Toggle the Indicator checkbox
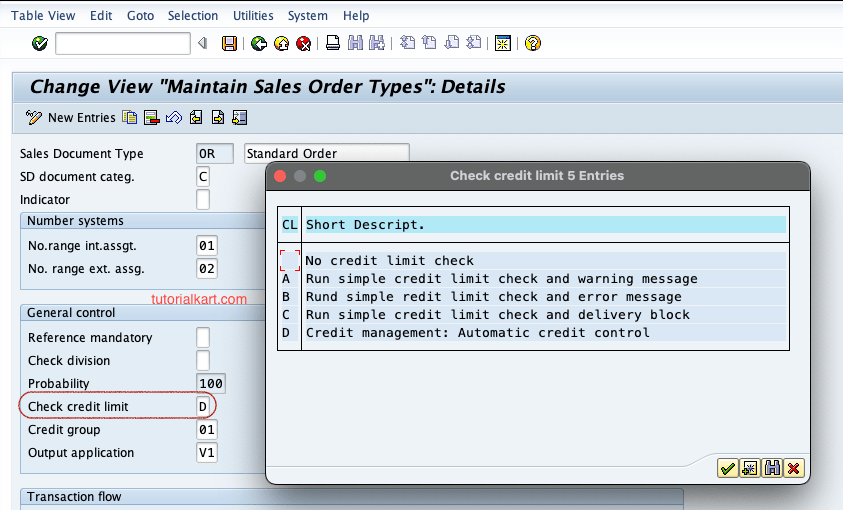843x510 pixels. [203, 199]
